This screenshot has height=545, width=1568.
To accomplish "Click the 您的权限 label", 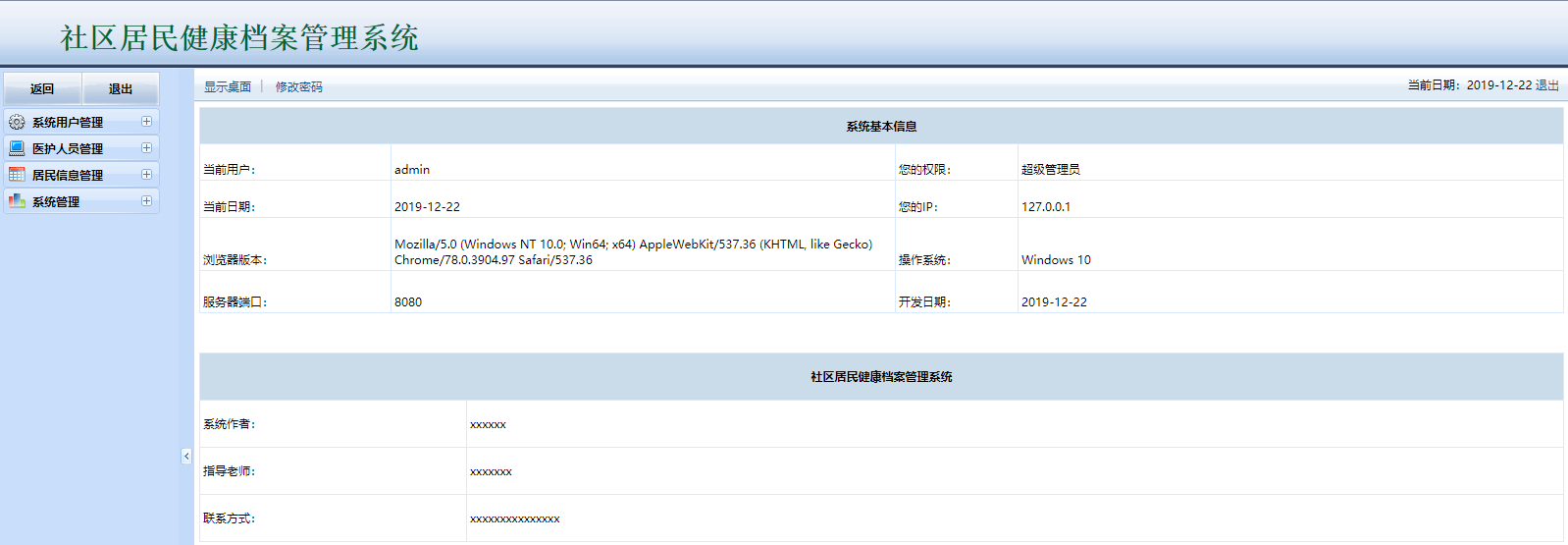I will 924,169.
